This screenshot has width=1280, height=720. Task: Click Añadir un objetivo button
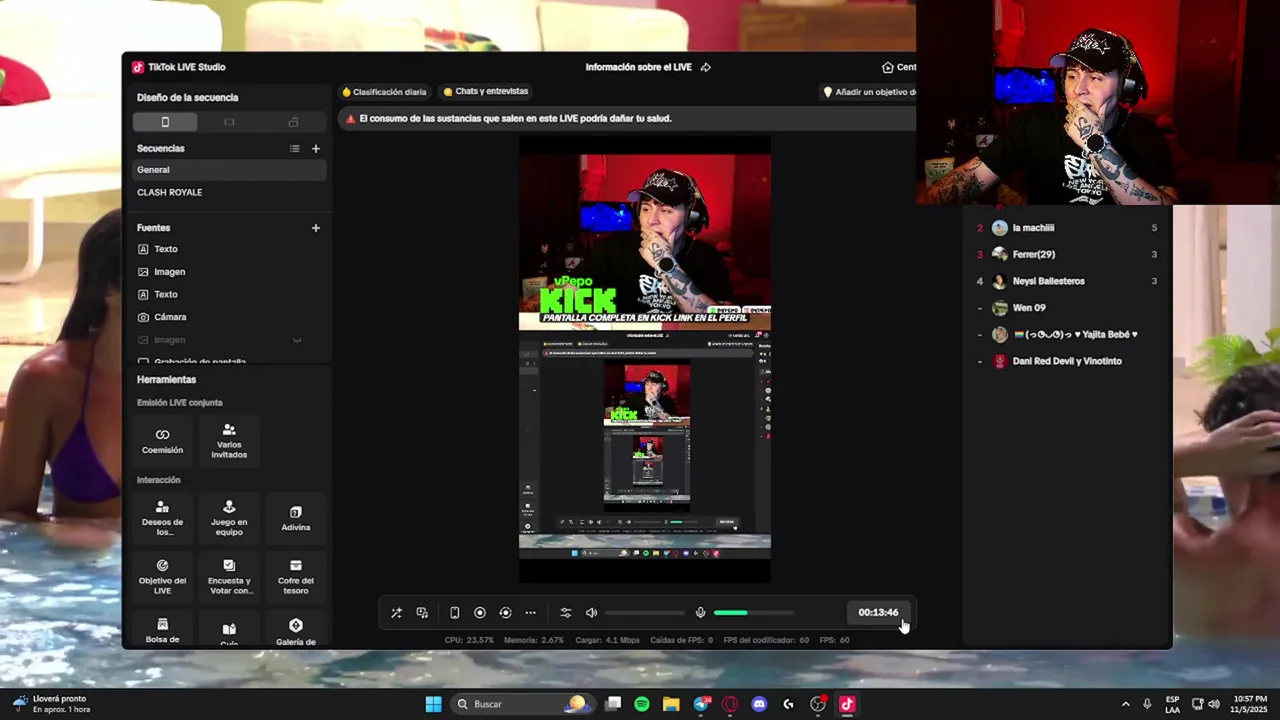pos(869,92)
